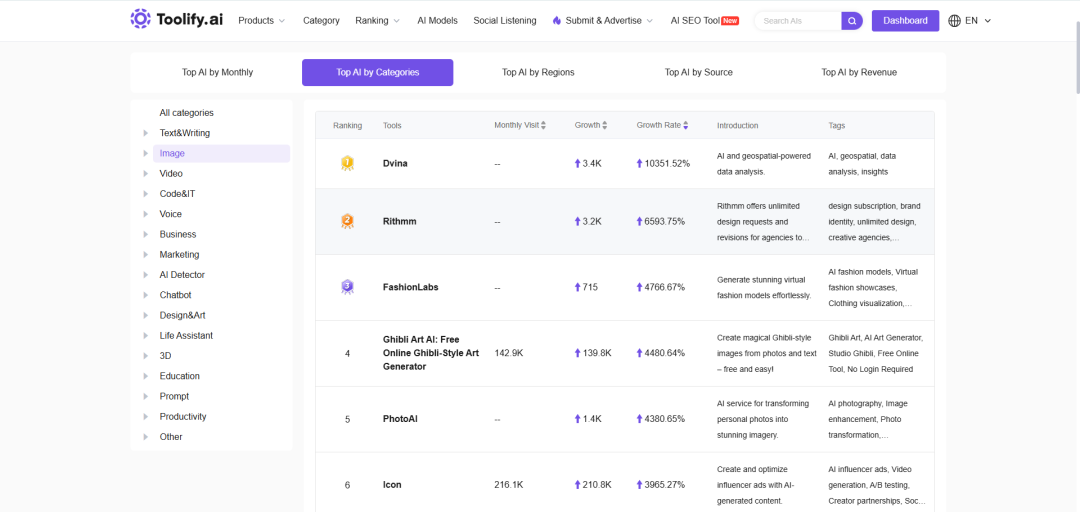Image resolution: width=1080 pixels, height=512 pixels.
Task: Switch to Top AI by Regions tab
Action: click(x=538, y=72)
